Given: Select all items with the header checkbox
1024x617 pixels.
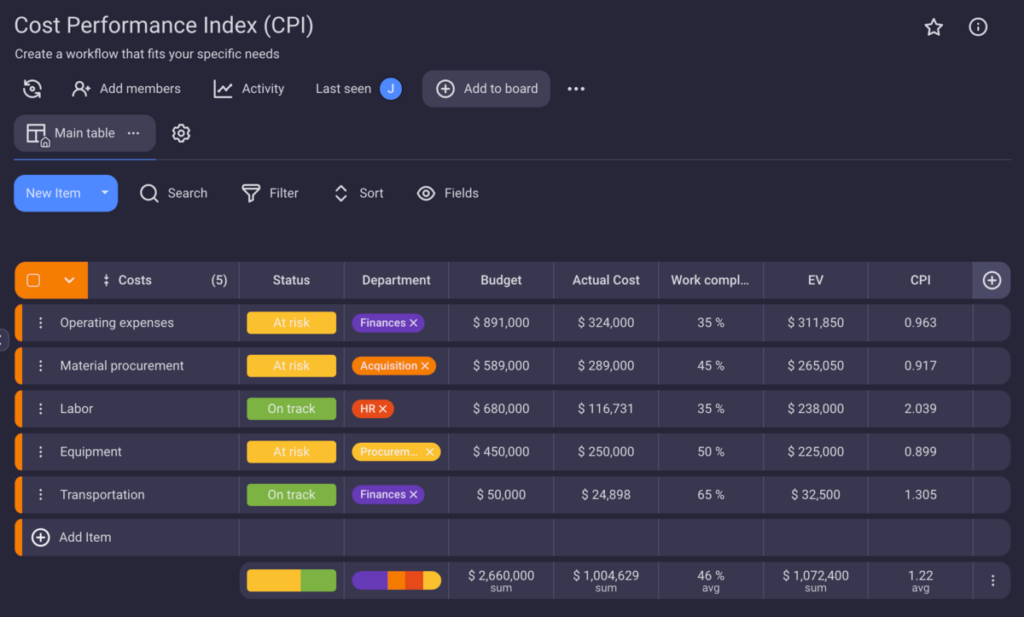Looking at the screenshot, I should 34,280.
